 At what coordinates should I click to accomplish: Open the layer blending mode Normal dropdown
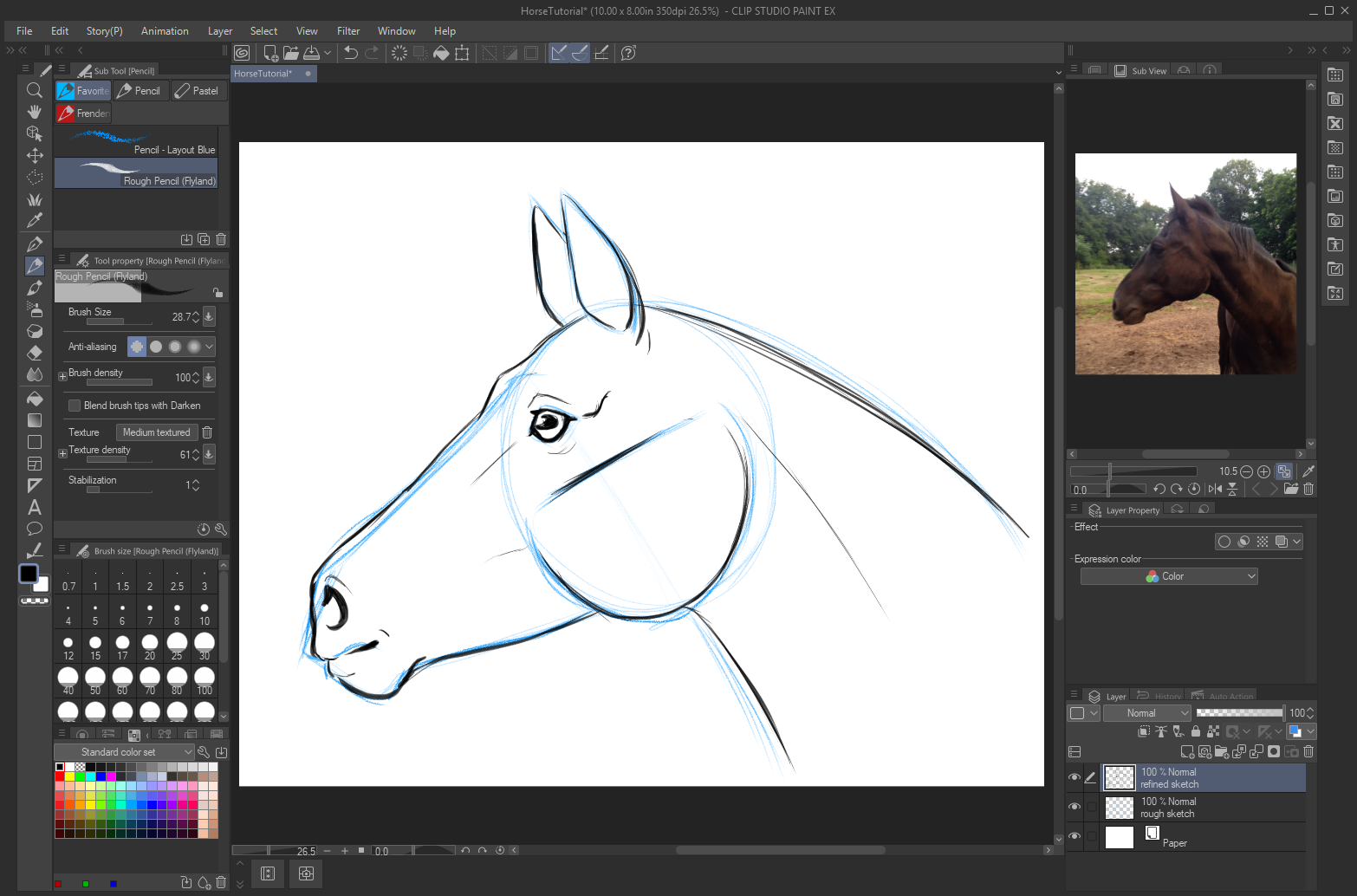tap(1147, 713)
